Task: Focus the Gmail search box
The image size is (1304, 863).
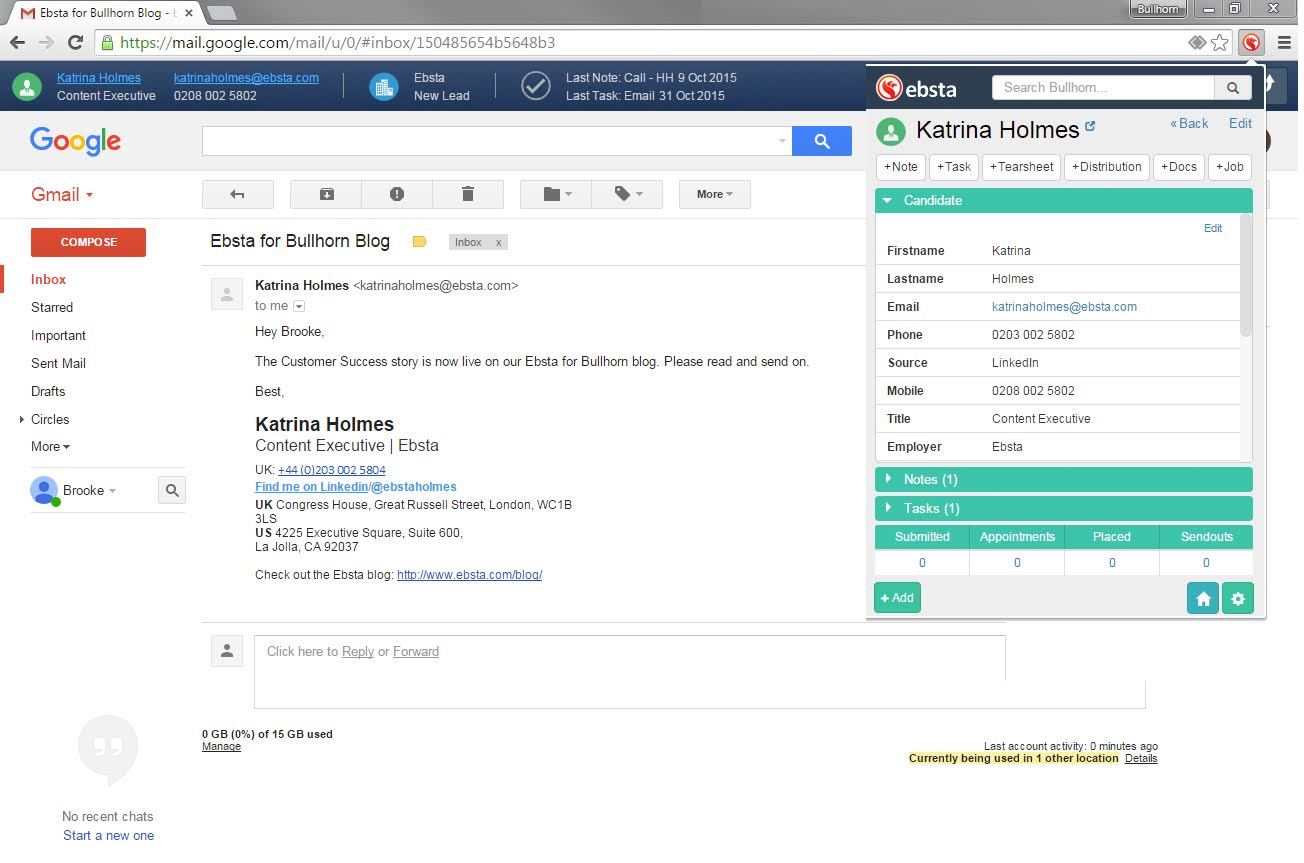Action: (497, 141)
